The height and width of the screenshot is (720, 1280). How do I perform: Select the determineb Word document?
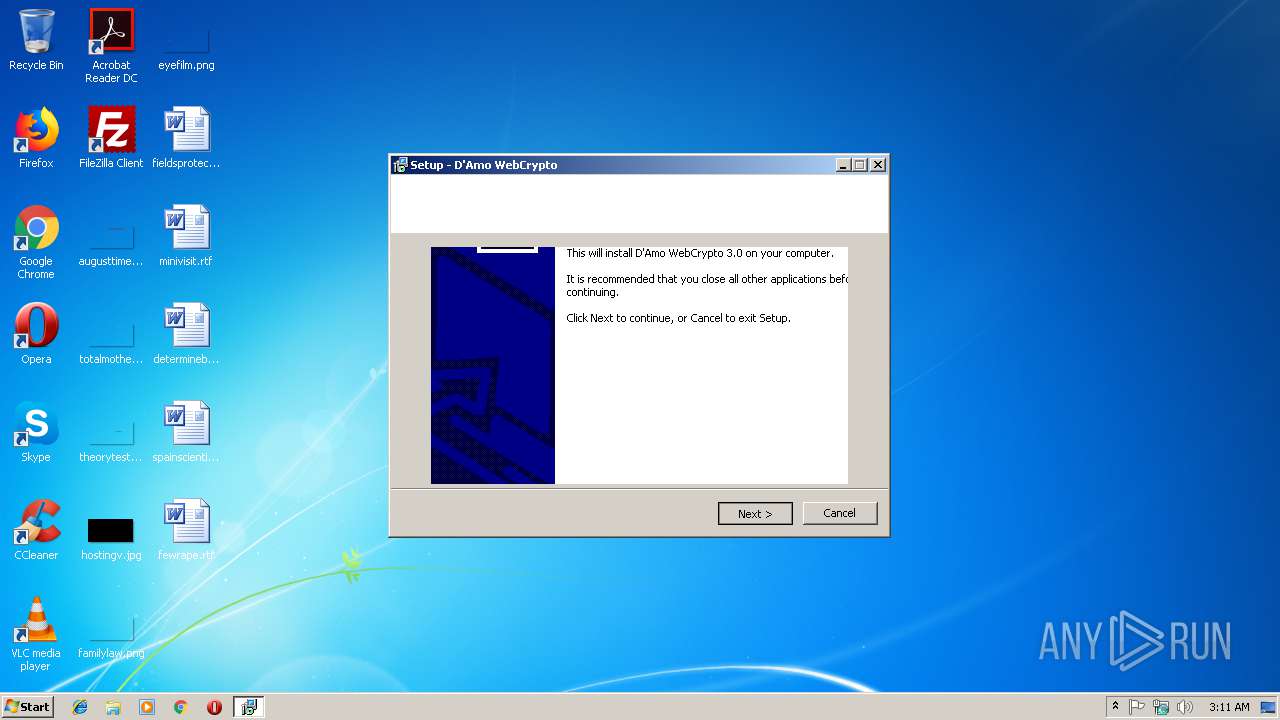(186, 334)
